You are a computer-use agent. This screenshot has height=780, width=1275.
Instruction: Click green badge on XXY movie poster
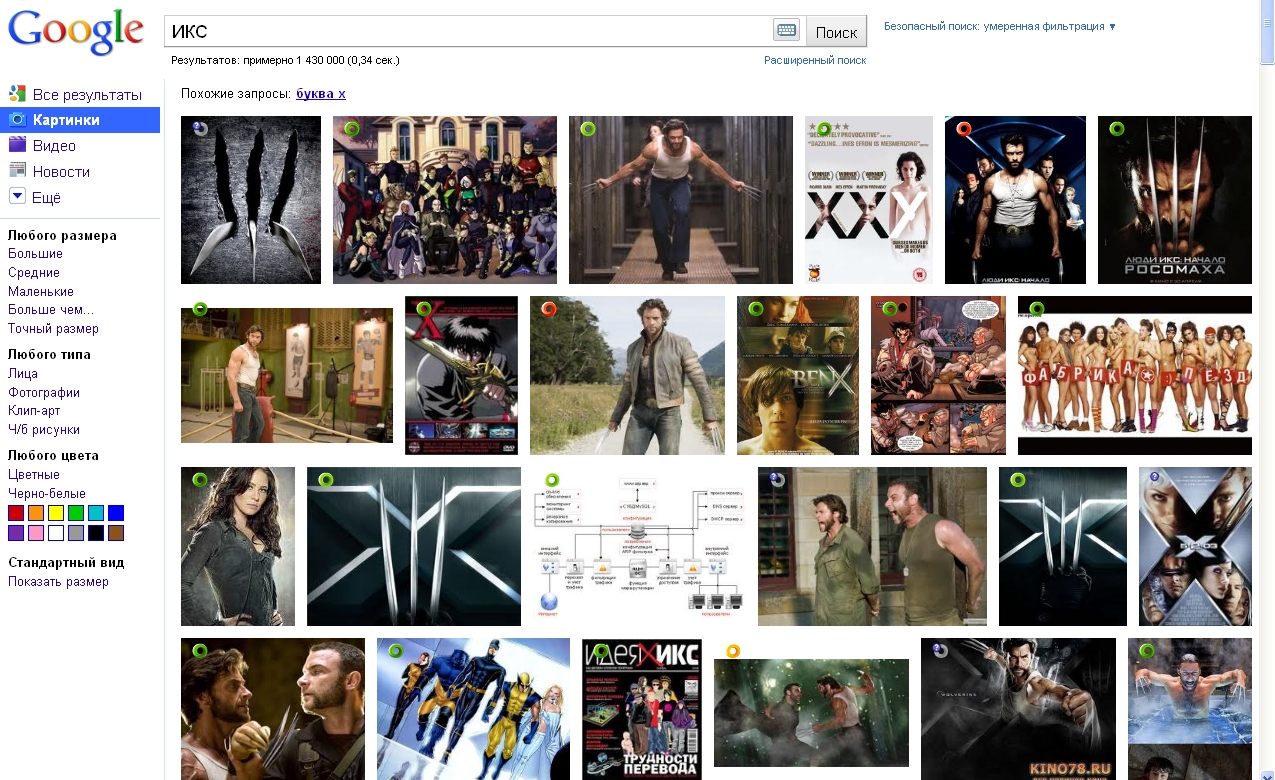[x=824, y=129]
